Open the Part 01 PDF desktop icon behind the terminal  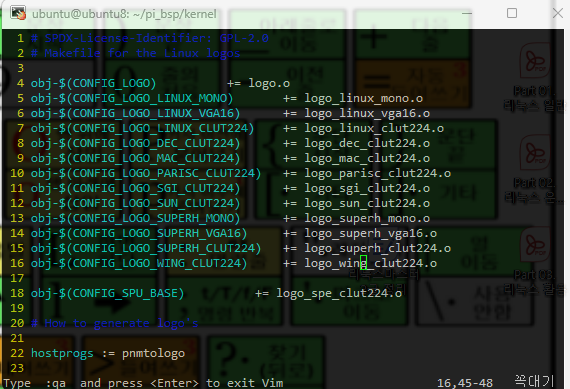tap(534, 77)
